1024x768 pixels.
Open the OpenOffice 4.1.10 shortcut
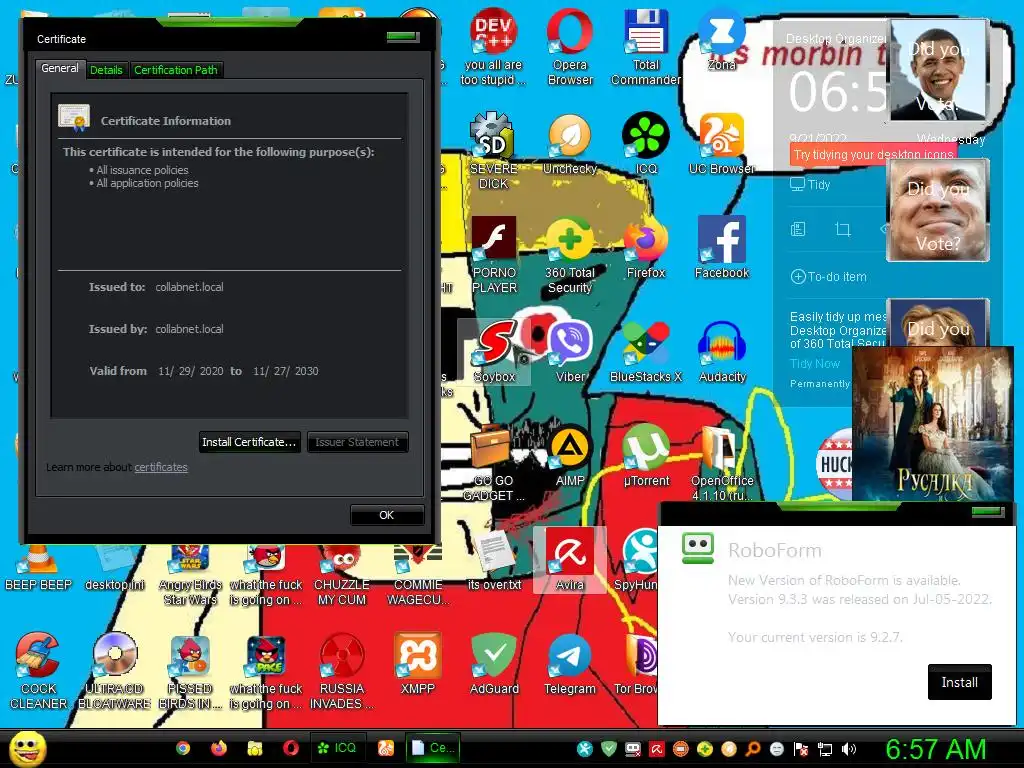click(x=722, y=463)
